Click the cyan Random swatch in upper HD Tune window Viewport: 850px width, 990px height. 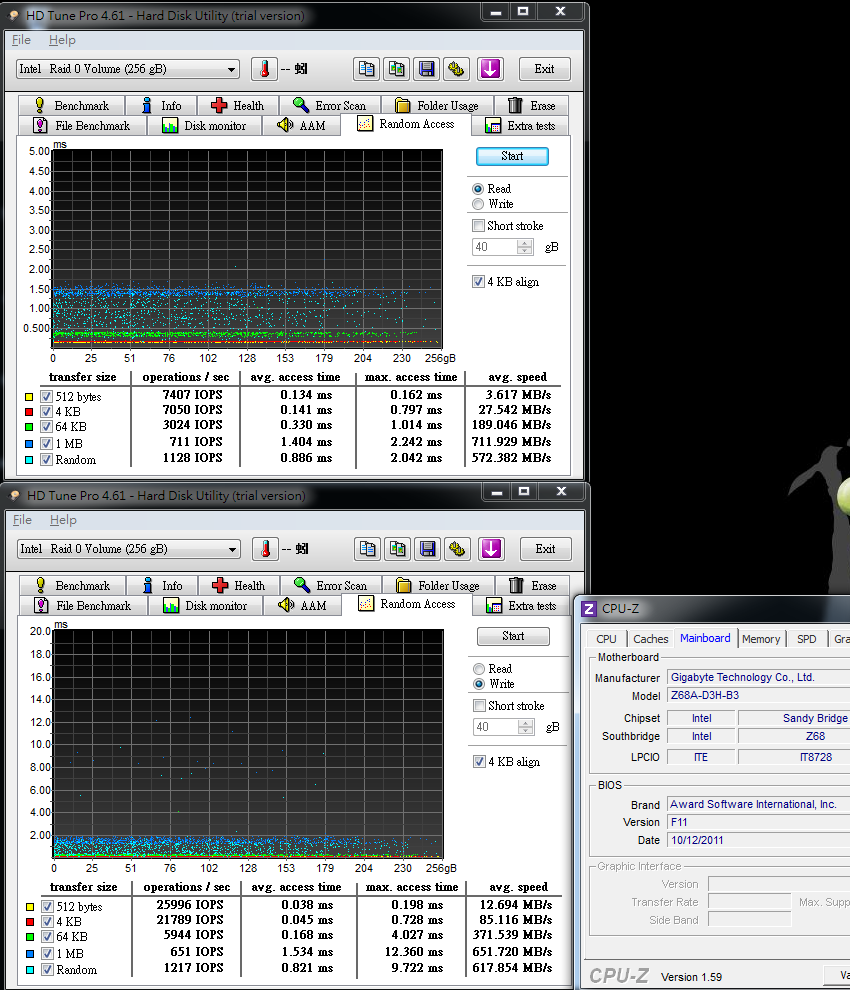click(29, 460)
